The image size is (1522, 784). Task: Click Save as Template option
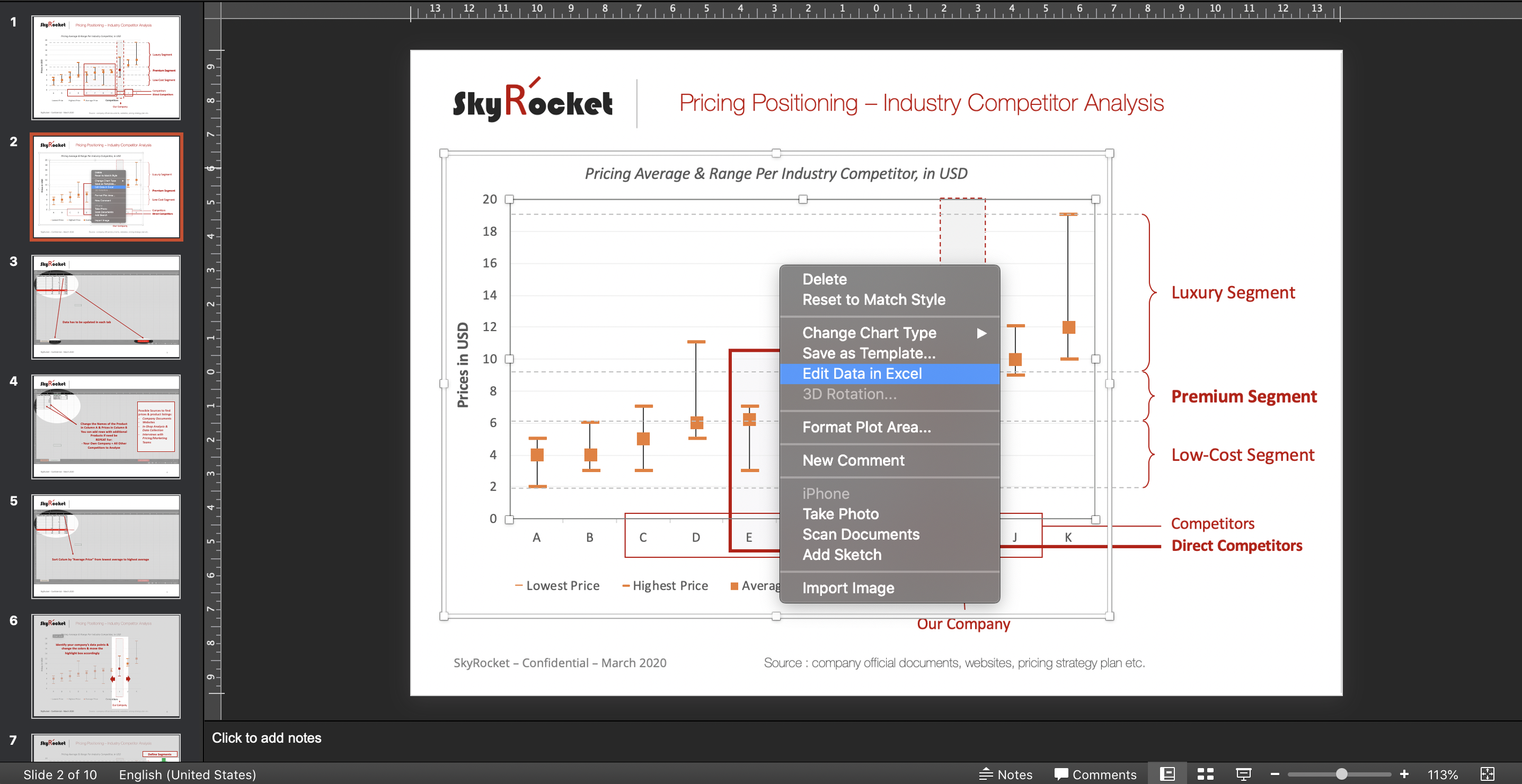click(889, 353)
